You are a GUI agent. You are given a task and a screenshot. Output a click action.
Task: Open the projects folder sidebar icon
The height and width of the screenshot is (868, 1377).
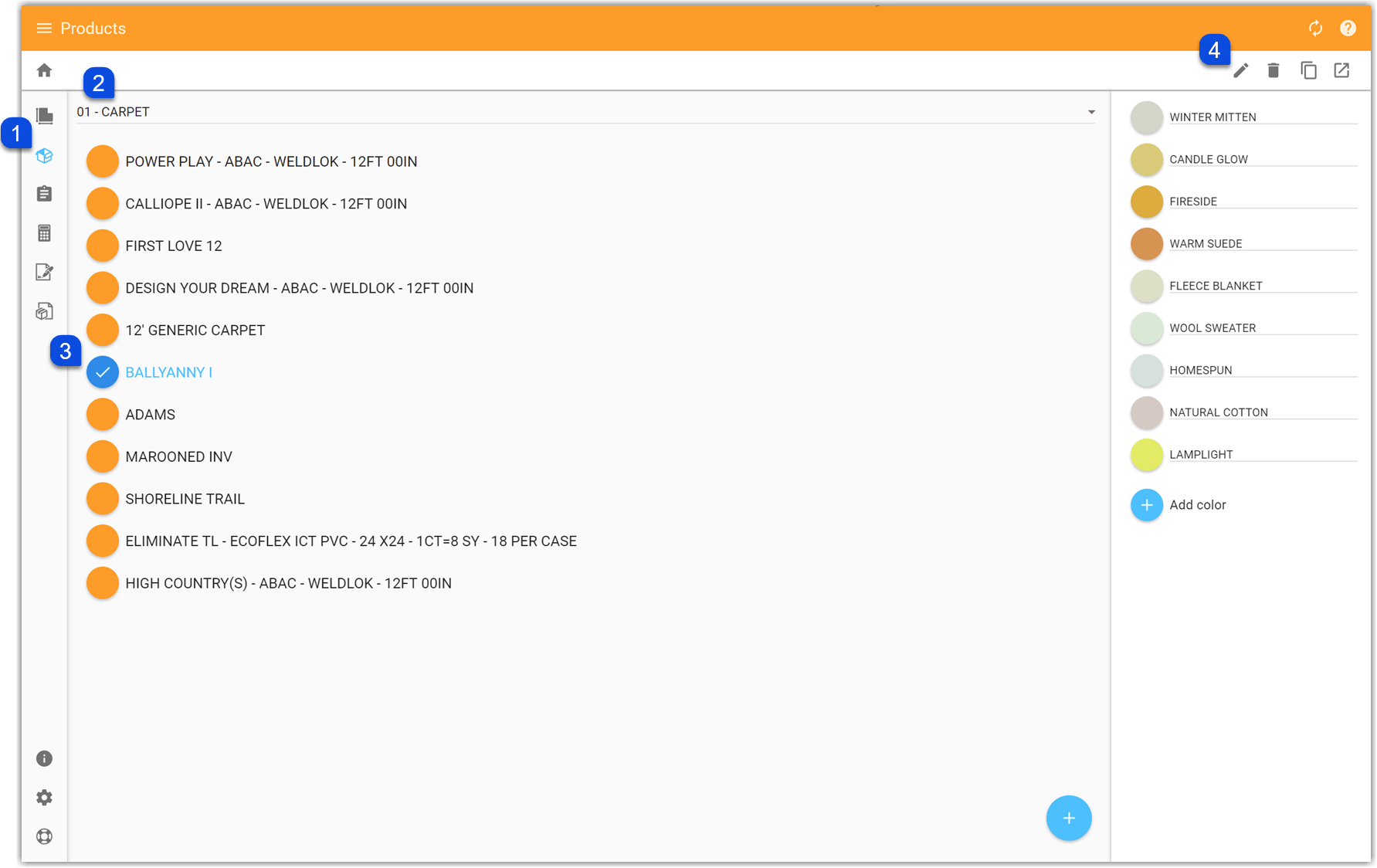45,117
